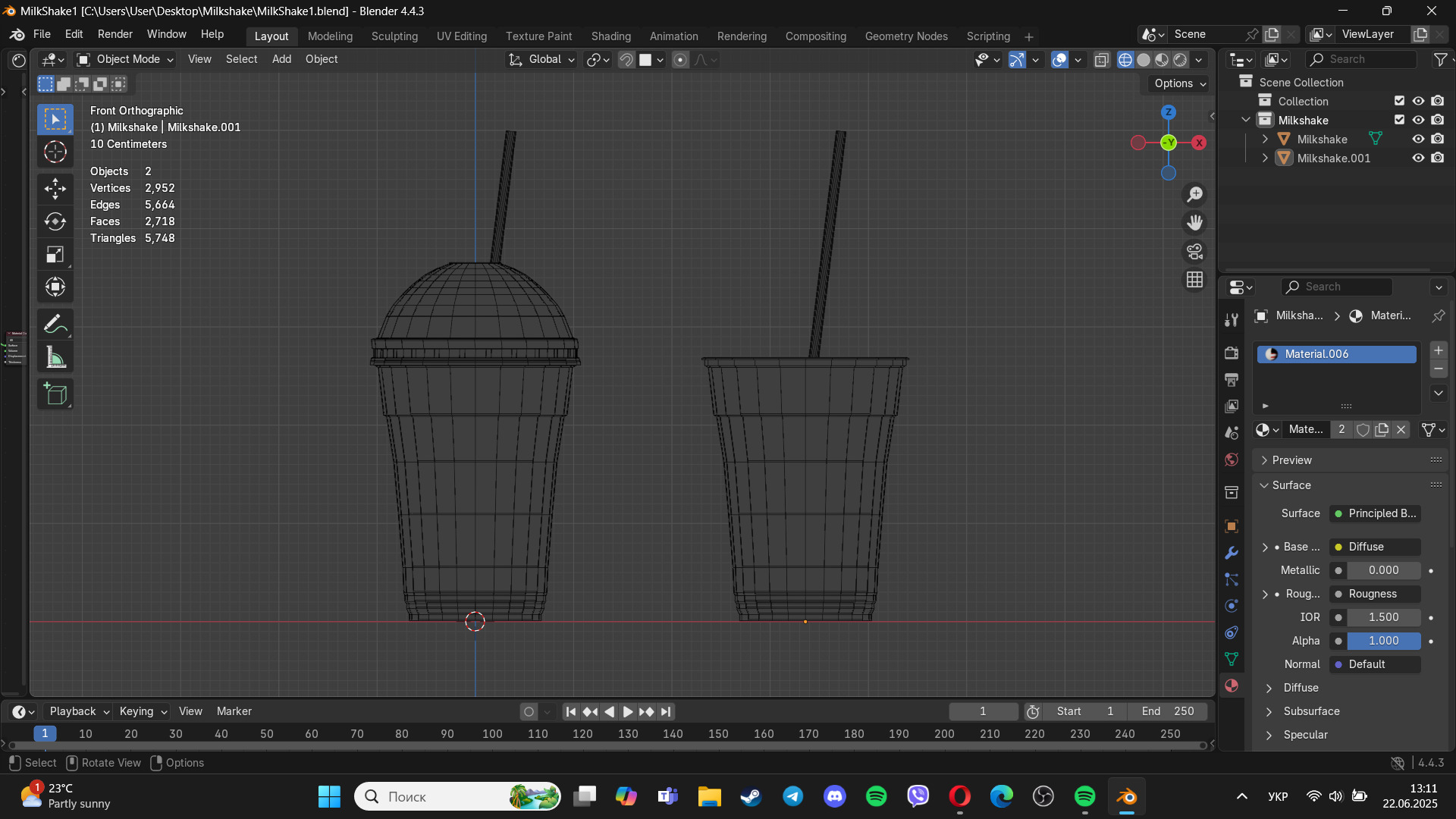
Task: Click the viewport zoom magnifier icon
Action: point(1195,195)
